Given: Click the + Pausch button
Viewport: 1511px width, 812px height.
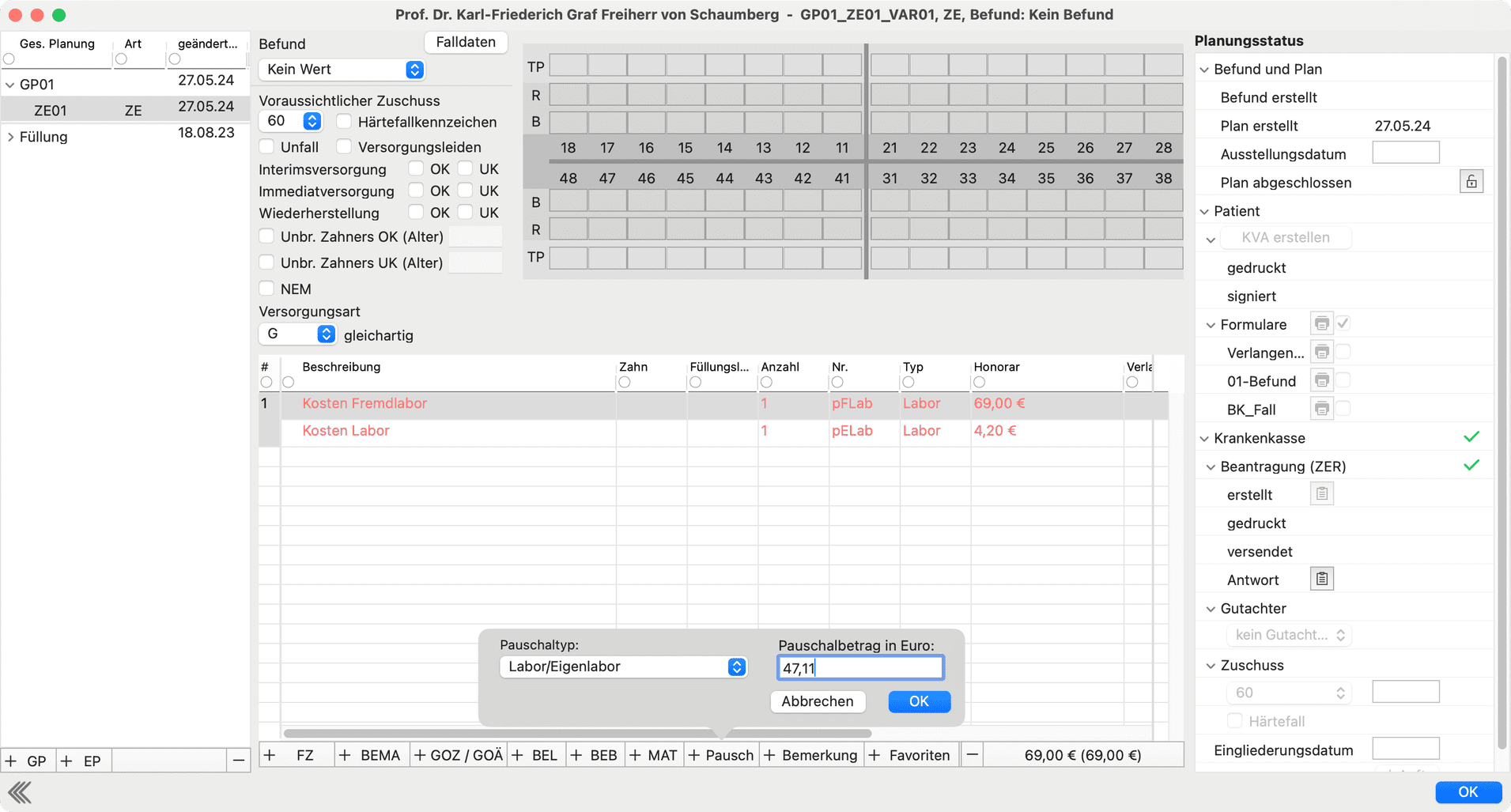Looking at the screenshot, I should click(x=721, y=755).
